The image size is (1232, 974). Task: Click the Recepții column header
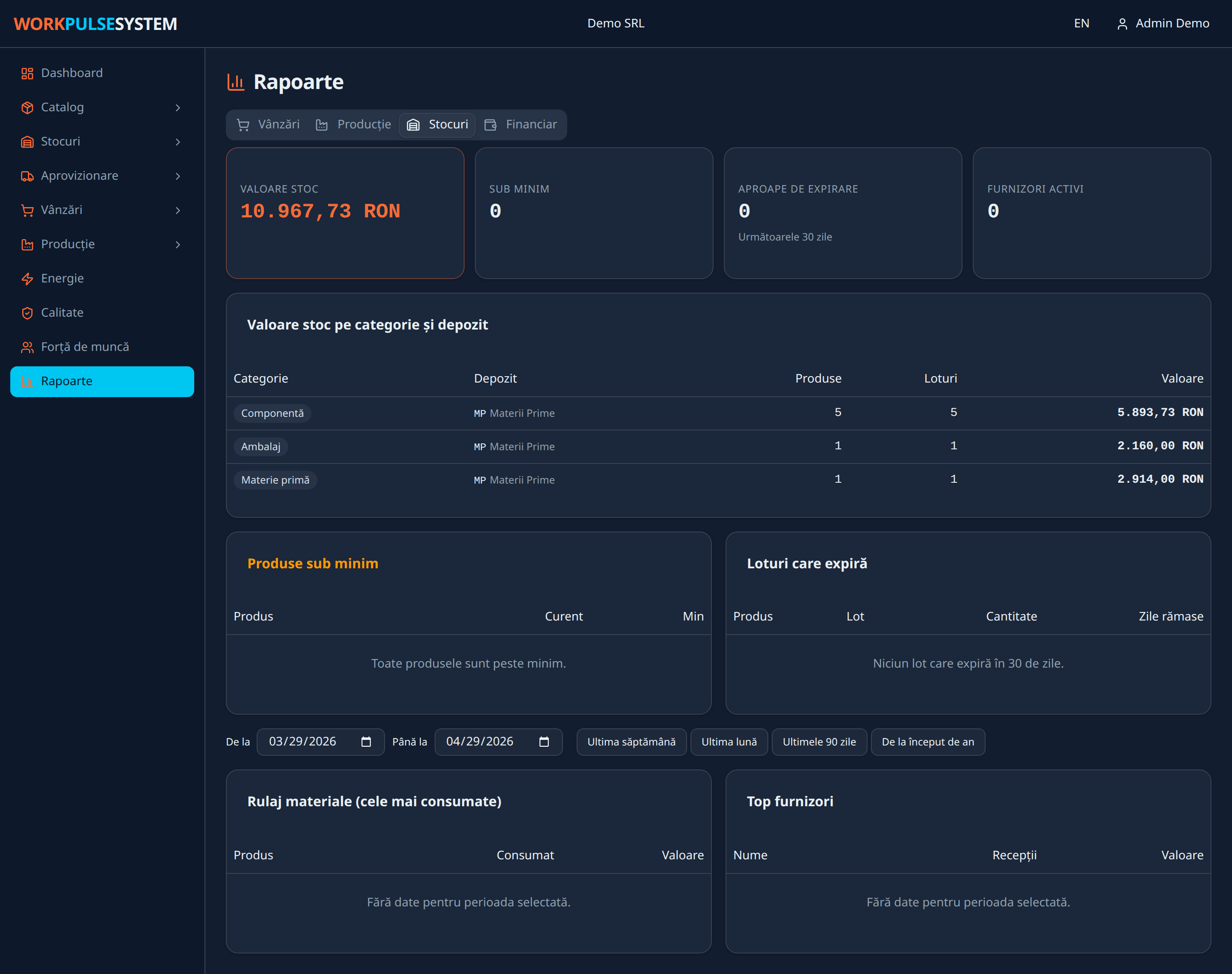(1014, 855)
